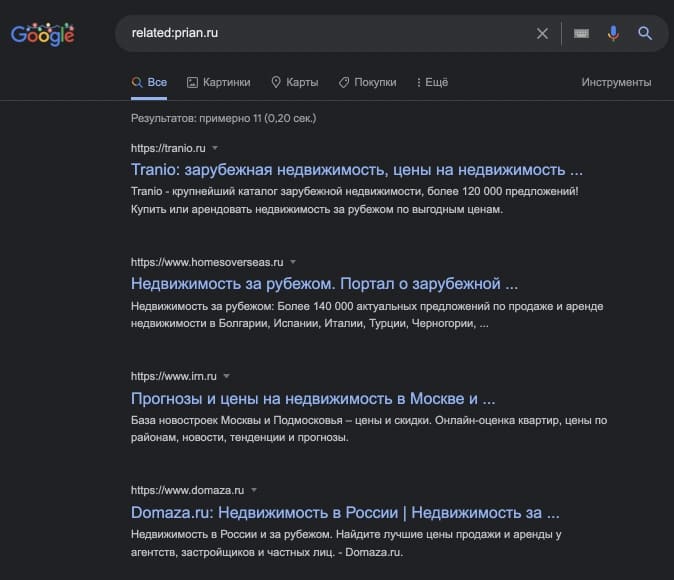The image size is (674, 580).
Task: Switch to the Картинки tab
Action: tap(219, 83)
